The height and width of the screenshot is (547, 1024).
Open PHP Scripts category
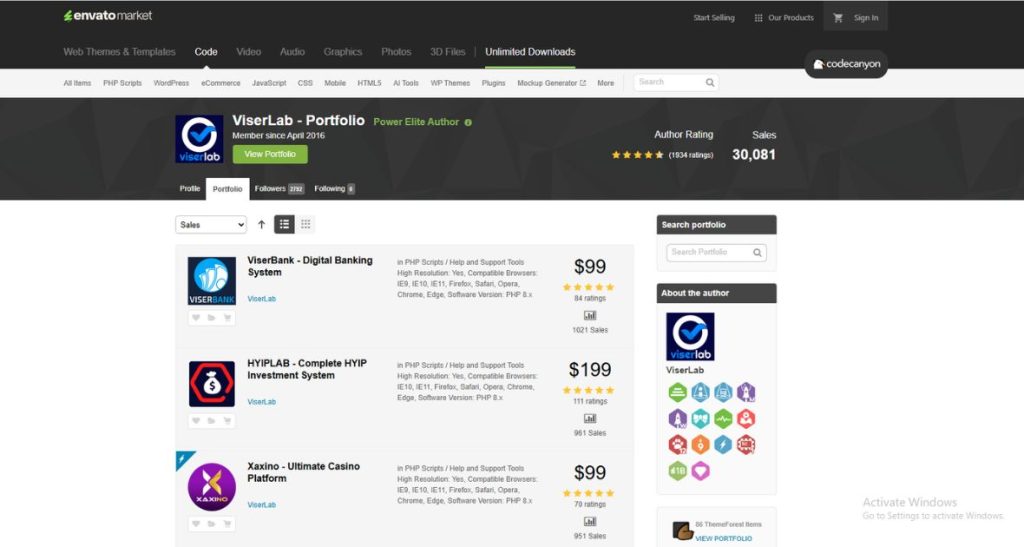[122, 83]
